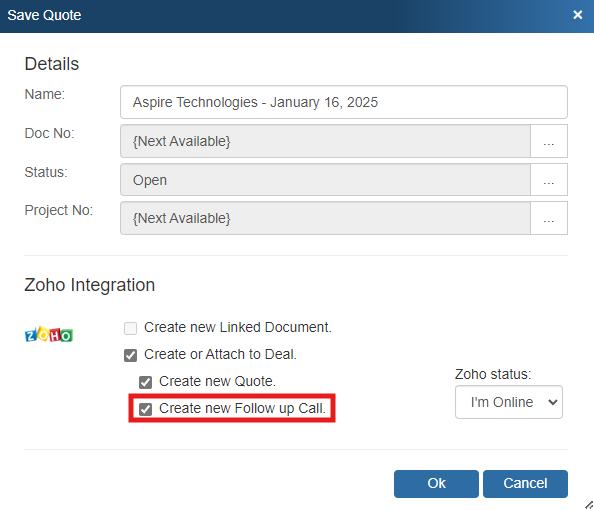594x510 pixels.
Task: Open the Doc No ellipsis browse button
Action: pyautogui.click(x=549, y=141)
